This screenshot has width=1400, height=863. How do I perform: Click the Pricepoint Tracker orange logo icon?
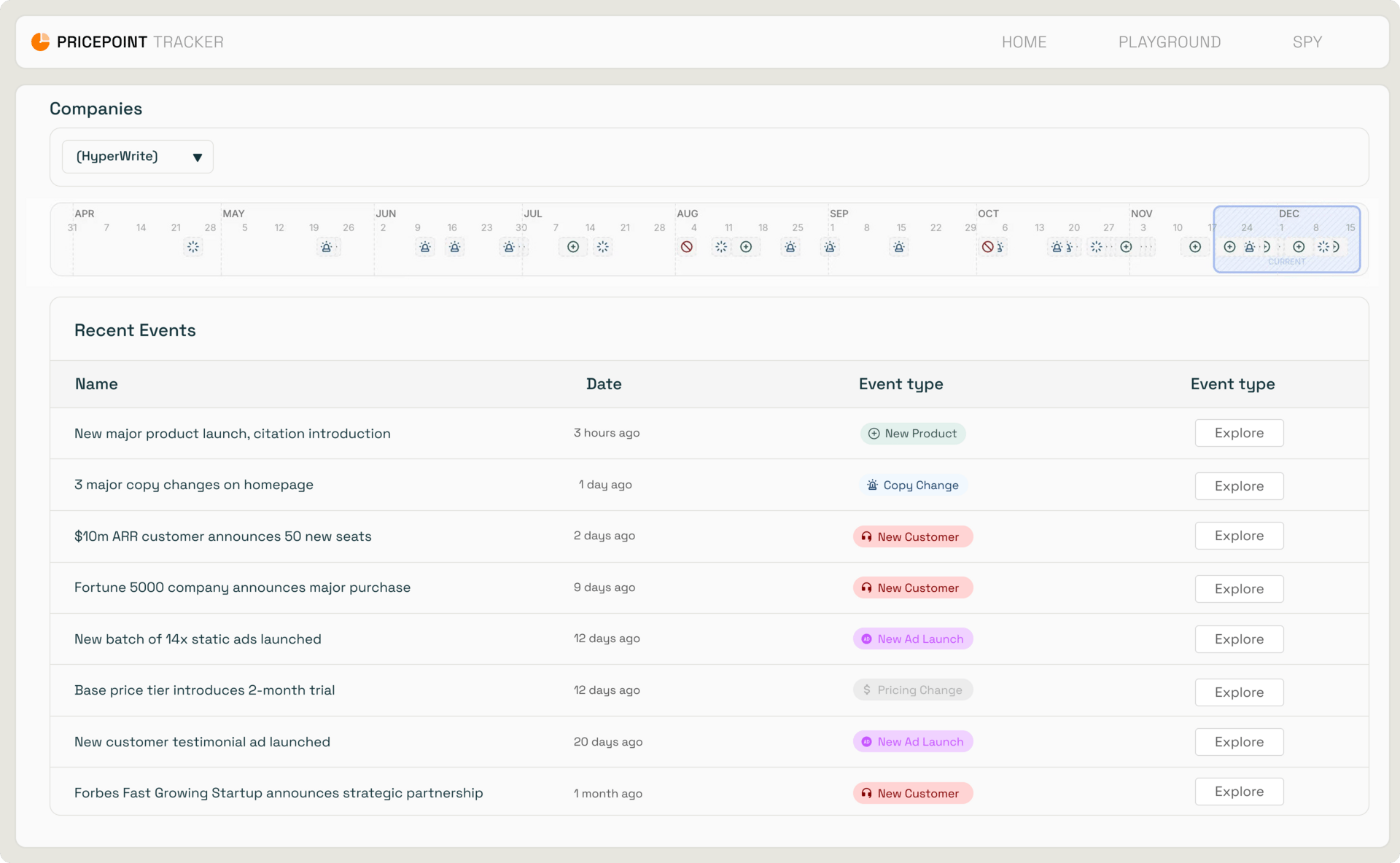point(41,42)
